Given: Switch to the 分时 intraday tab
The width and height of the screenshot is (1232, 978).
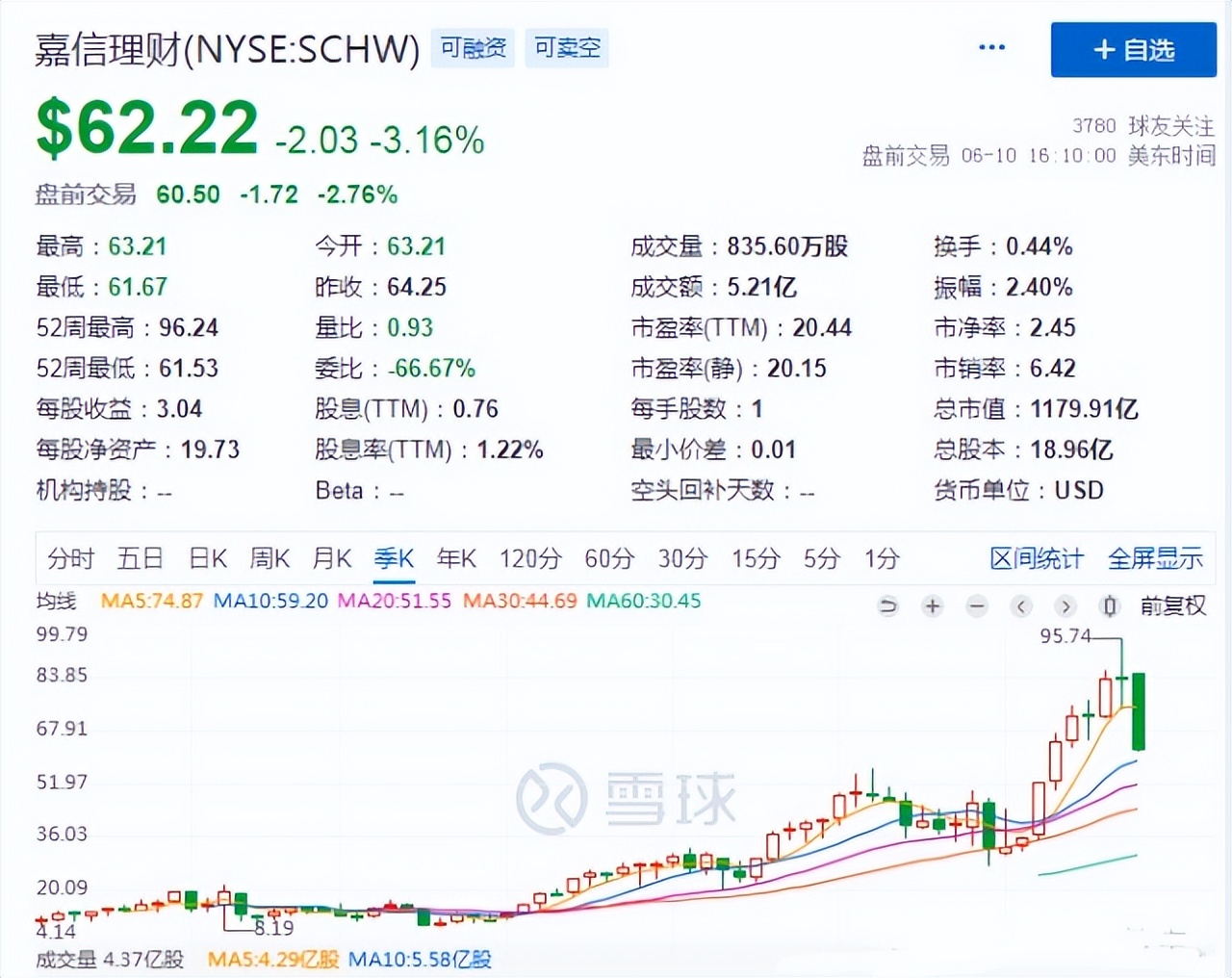Looking at the screenshot, I should (70, 558).
